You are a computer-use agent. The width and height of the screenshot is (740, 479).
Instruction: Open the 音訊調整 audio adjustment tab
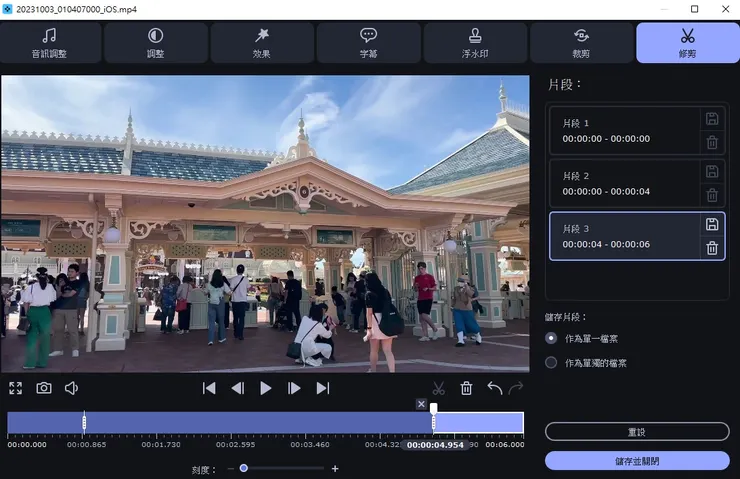50,42
